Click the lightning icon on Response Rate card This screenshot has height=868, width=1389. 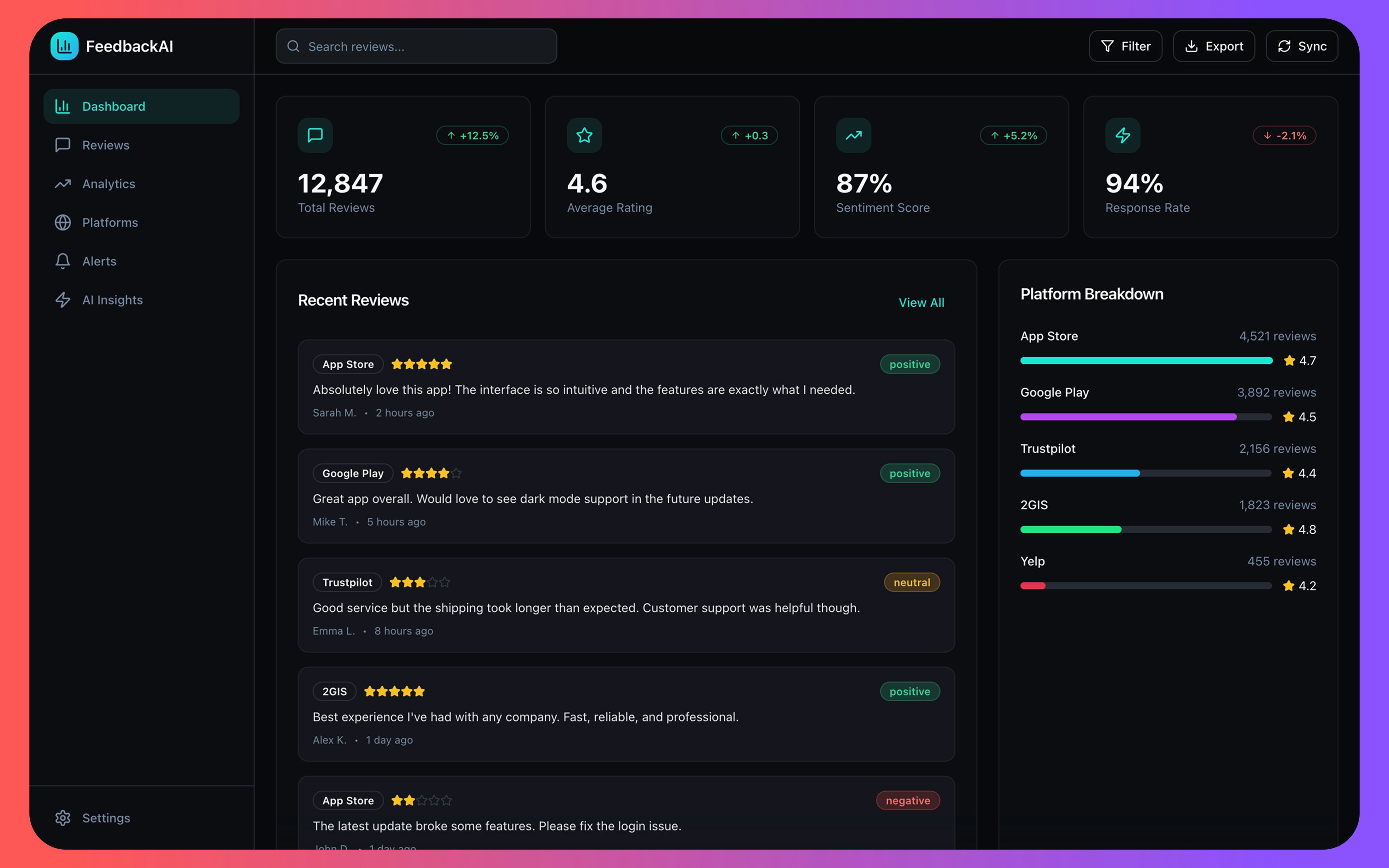pos(1122,135)
